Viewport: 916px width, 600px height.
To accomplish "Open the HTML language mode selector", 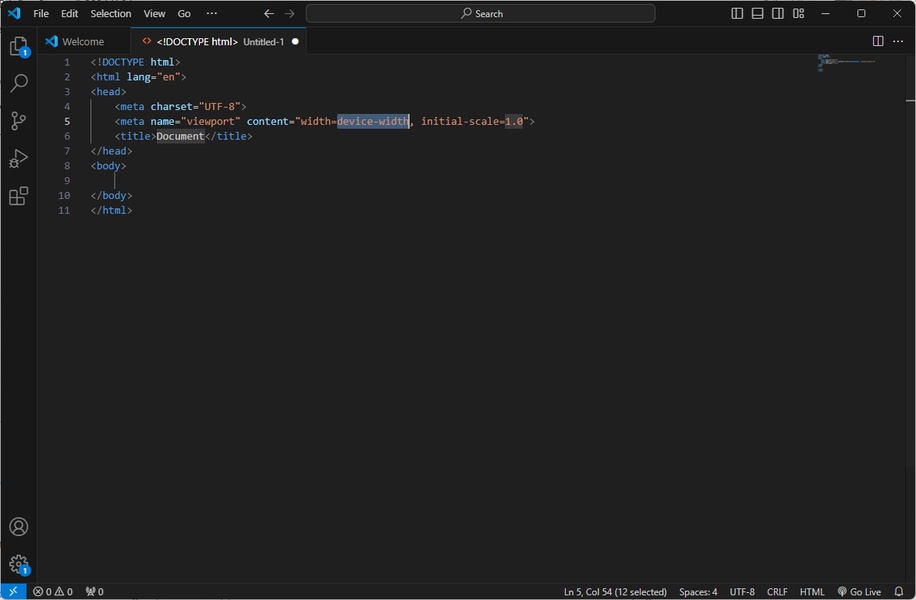I will click(x=811, y=592).
